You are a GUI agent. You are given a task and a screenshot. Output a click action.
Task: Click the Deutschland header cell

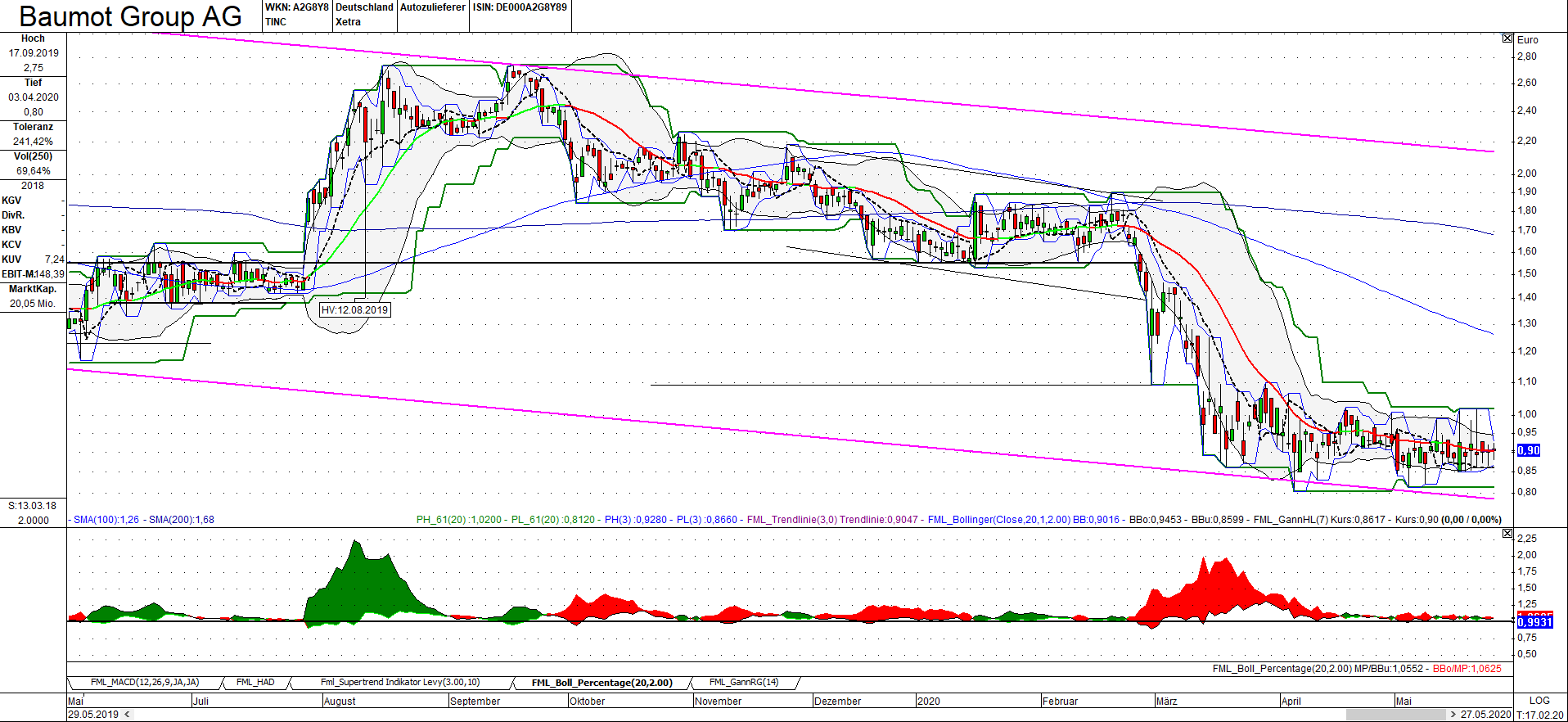tap(364, 7)
